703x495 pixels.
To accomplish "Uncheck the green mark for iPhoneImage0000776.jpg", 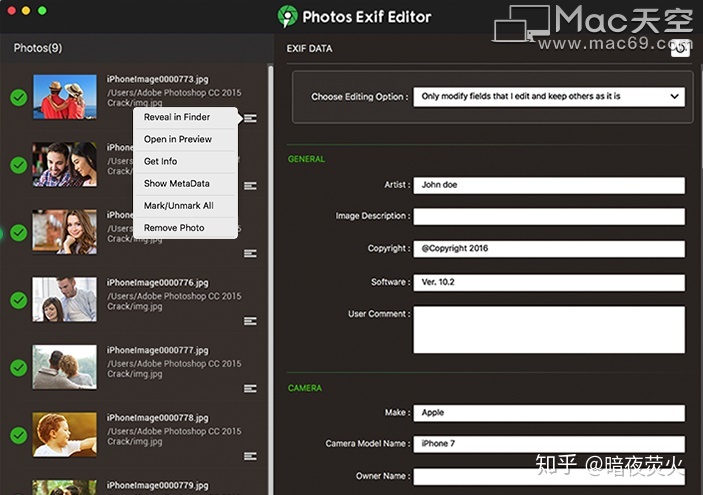I will coord(19,300).
